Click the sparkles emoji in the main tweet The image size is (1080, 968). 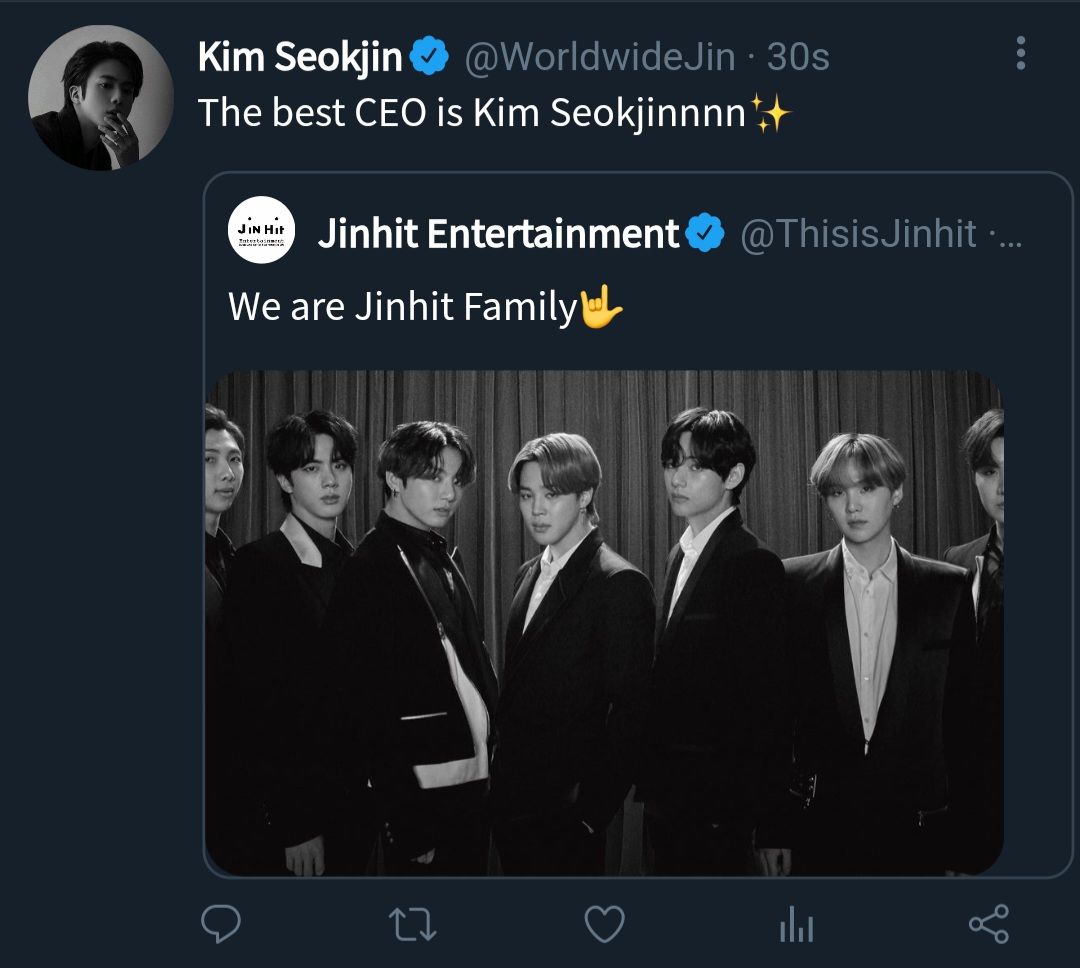point(771,115)
